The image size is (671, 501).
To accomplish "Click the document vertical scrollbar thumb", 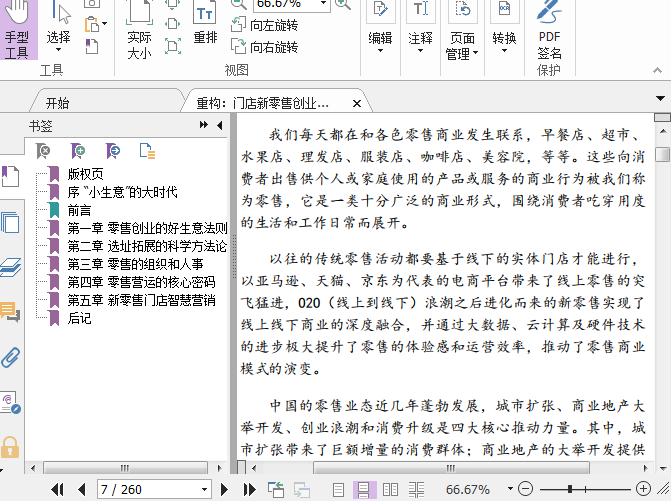I will [x=662, y=154].
